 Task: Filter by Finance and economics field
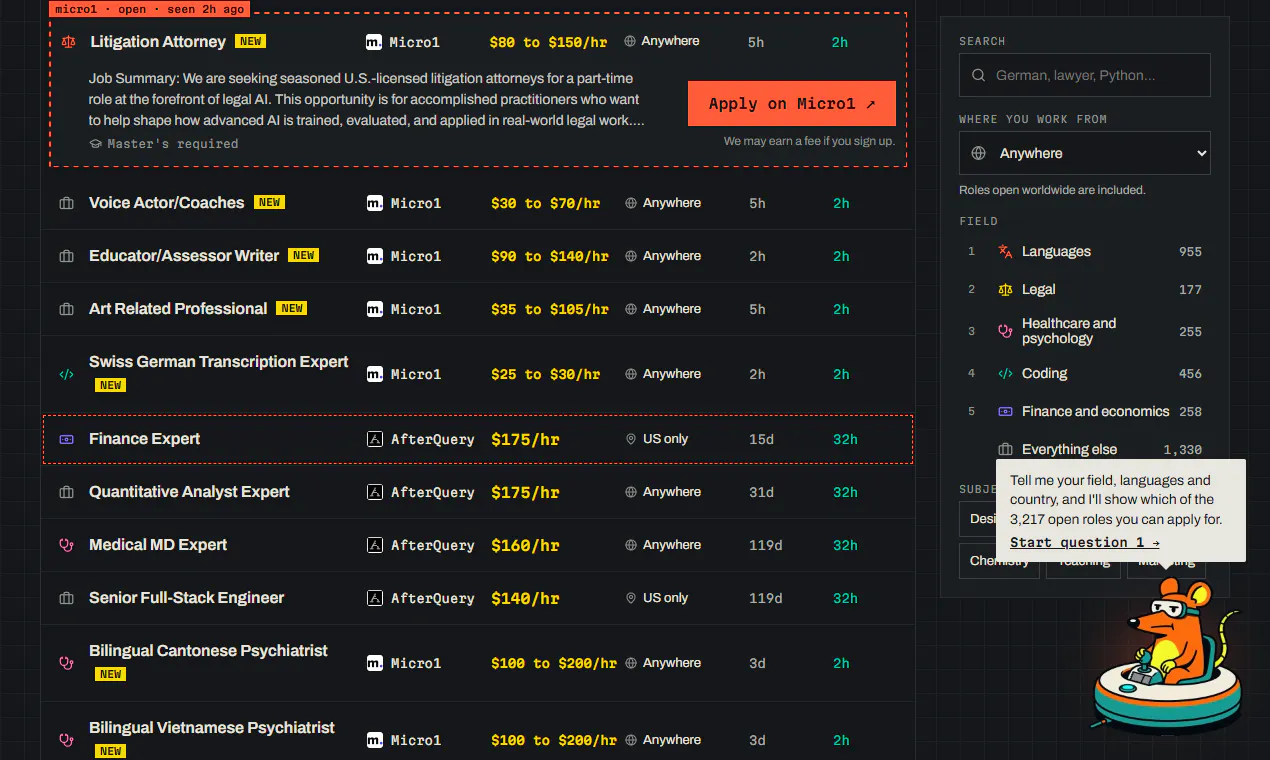[1085, 412]
